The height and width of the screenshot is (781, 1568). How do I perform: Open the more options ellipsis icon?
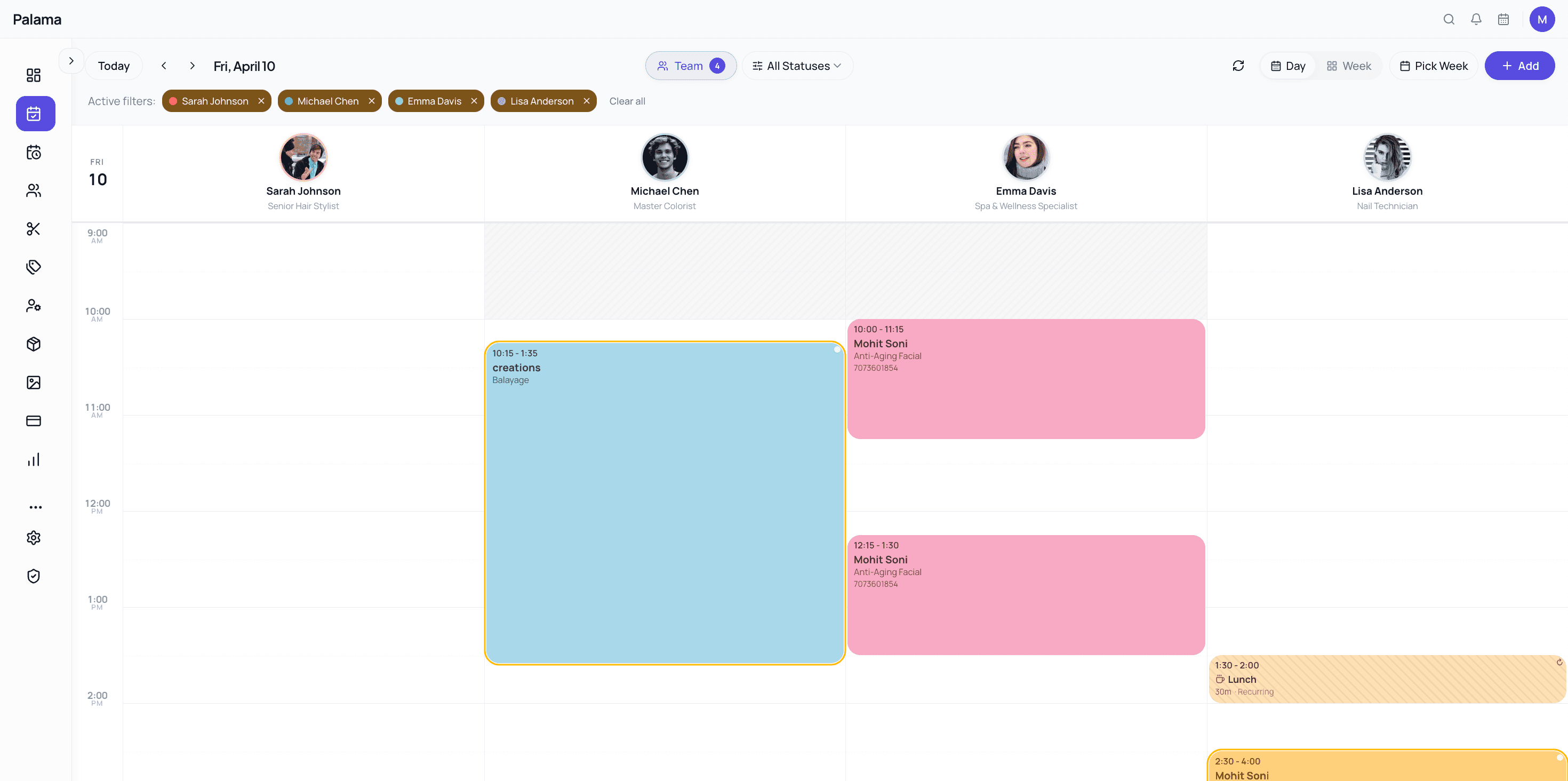(35, 507)
